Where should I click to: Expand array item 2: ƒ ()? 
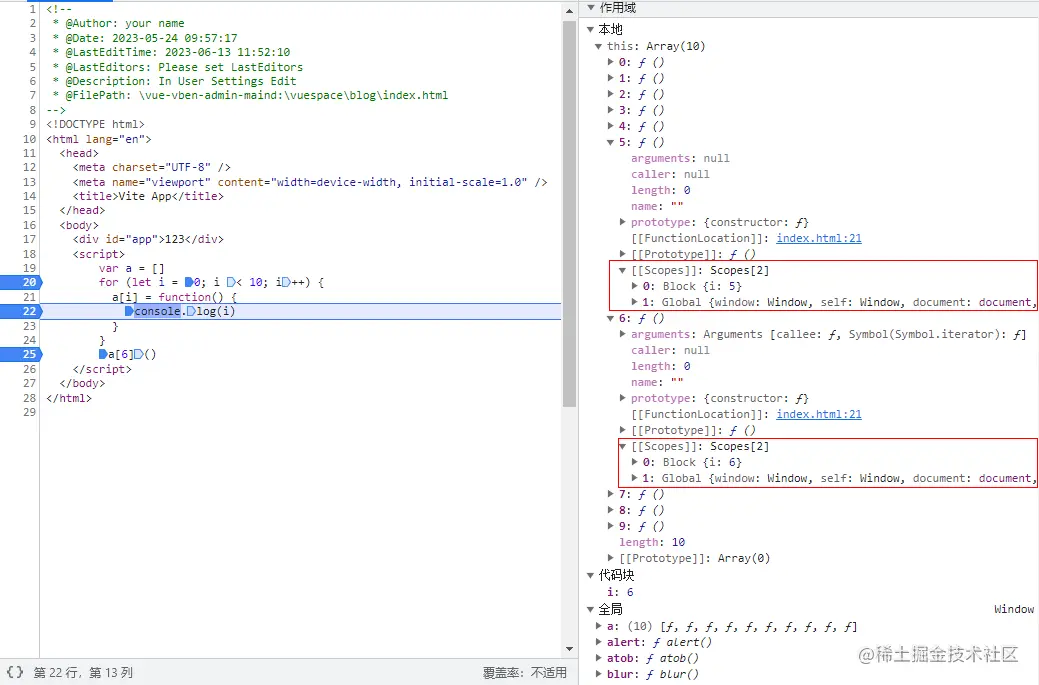point(611,93)
